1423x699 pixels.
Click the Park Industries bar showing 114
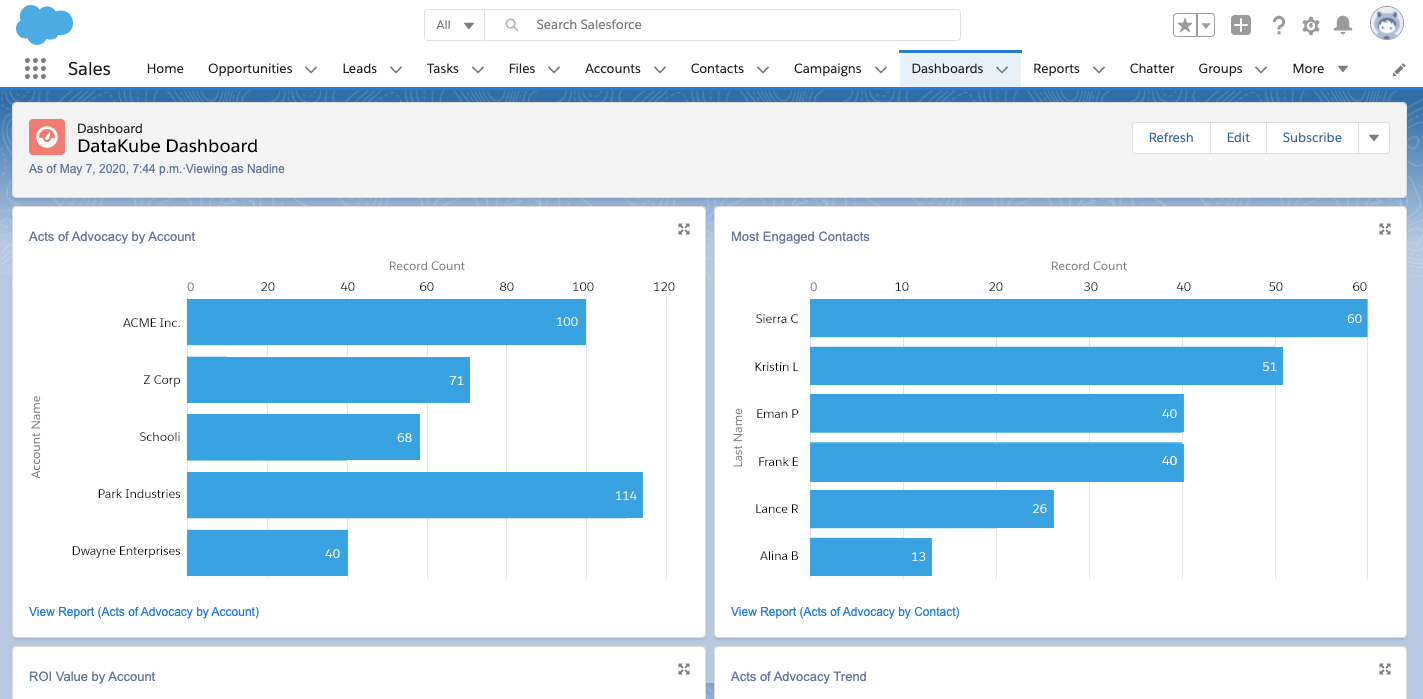coord(415,495)
